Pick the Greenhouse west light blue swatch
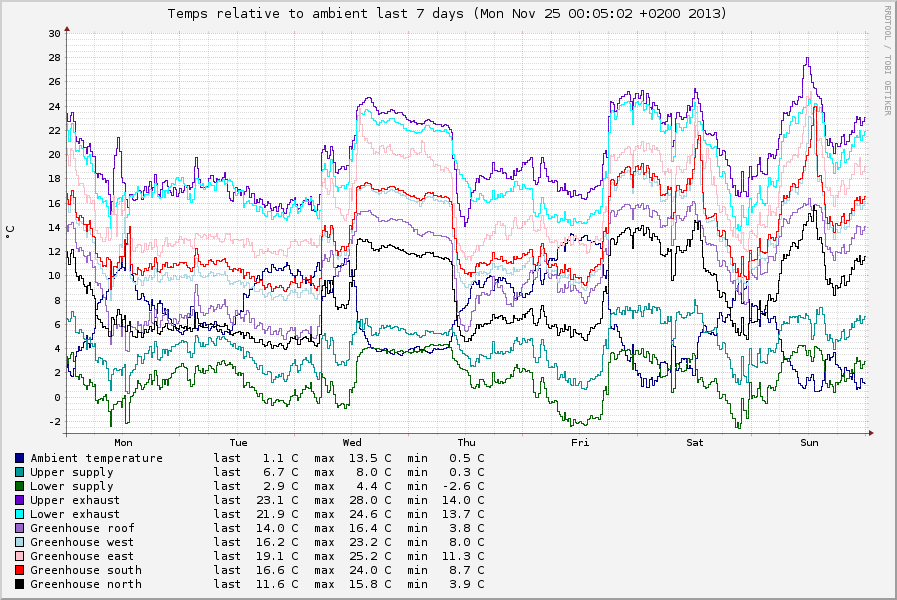 tap(19, 542)
